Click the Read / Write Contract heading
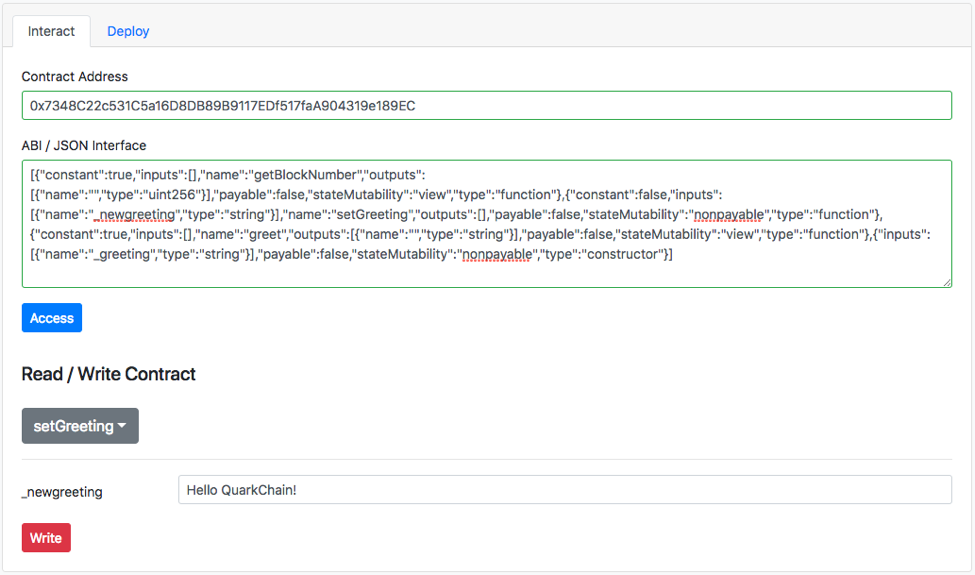Viewport: 975px width, 575px height. [108, 374]
